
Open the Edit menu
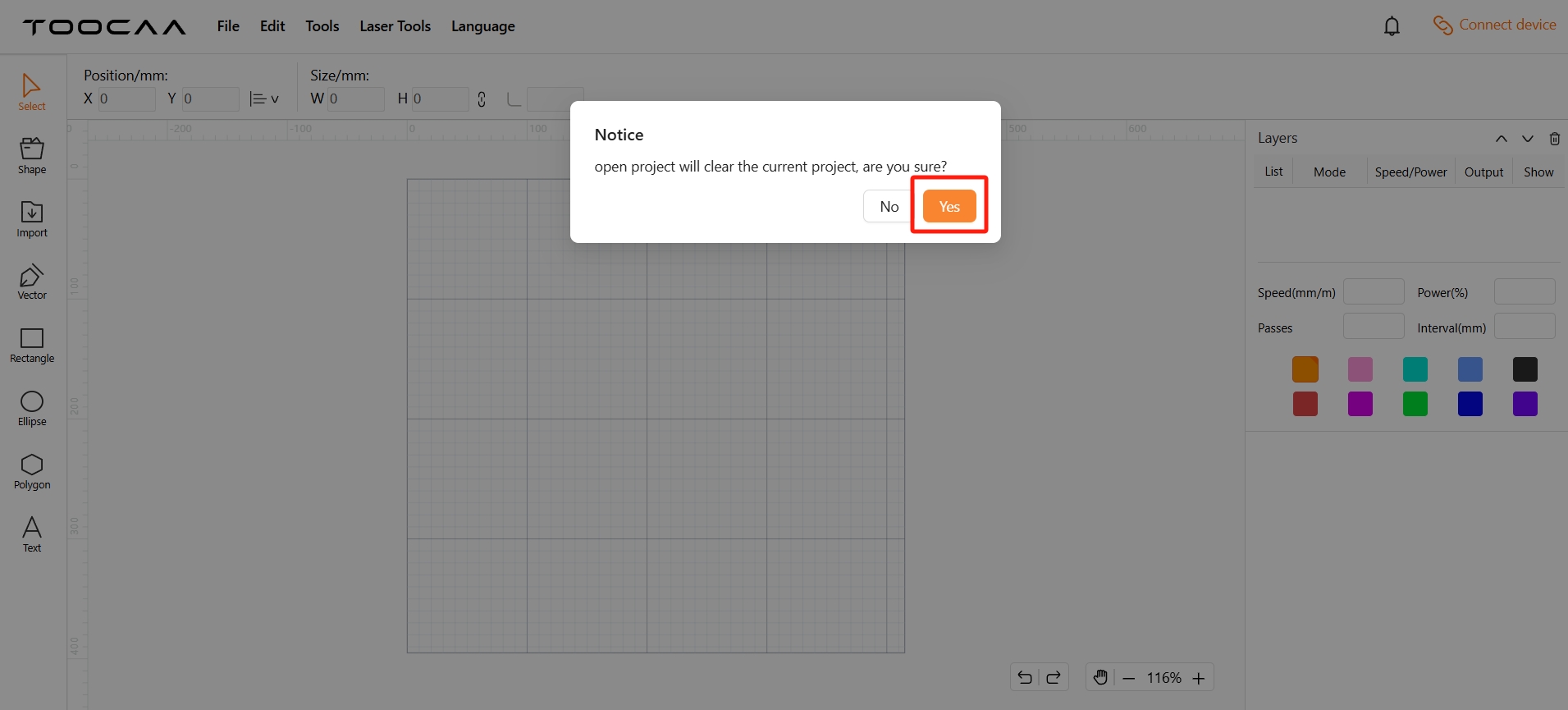click(x=272, y=26)
